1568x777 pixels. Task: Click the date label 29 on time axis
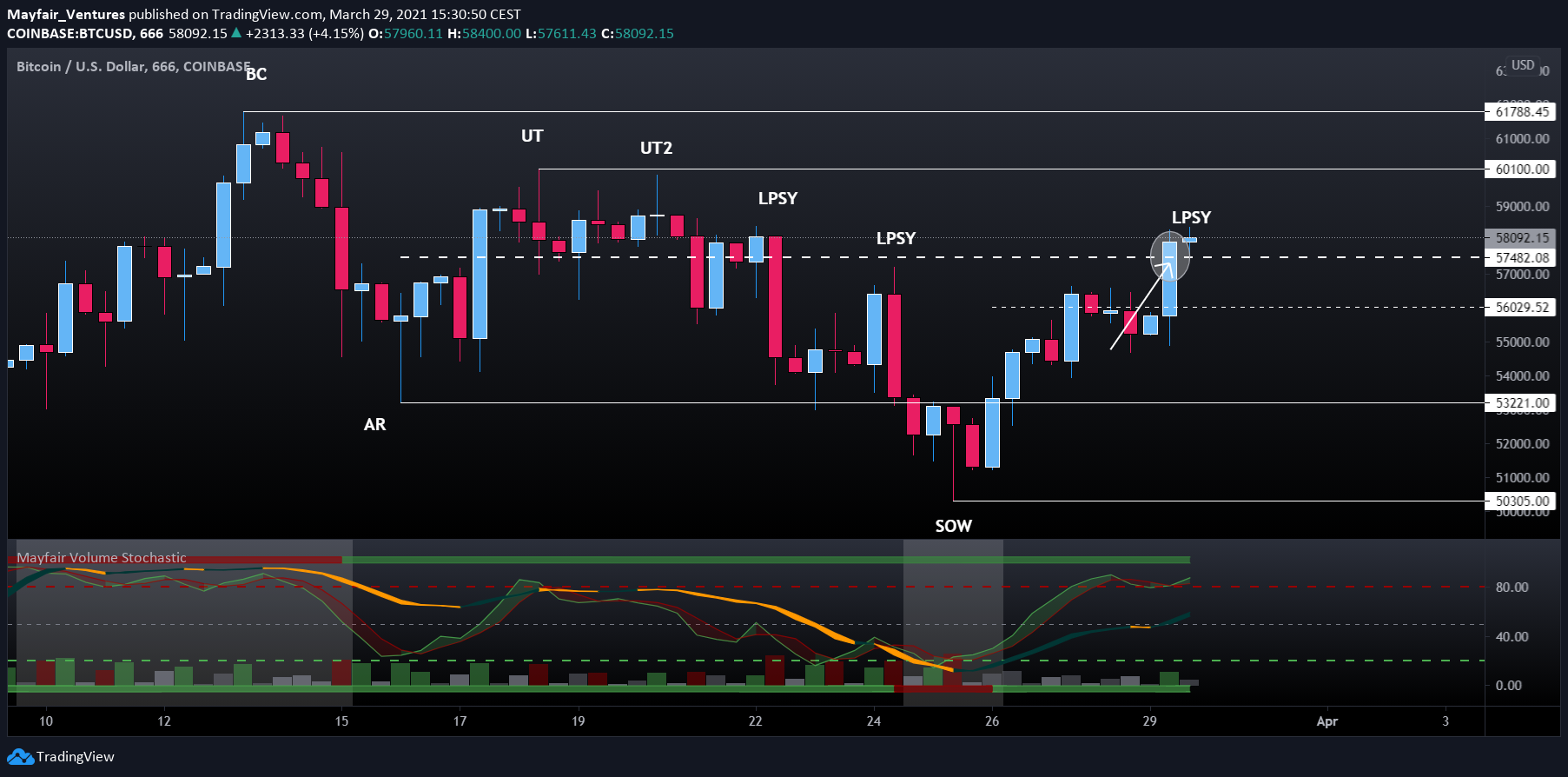1149,721
